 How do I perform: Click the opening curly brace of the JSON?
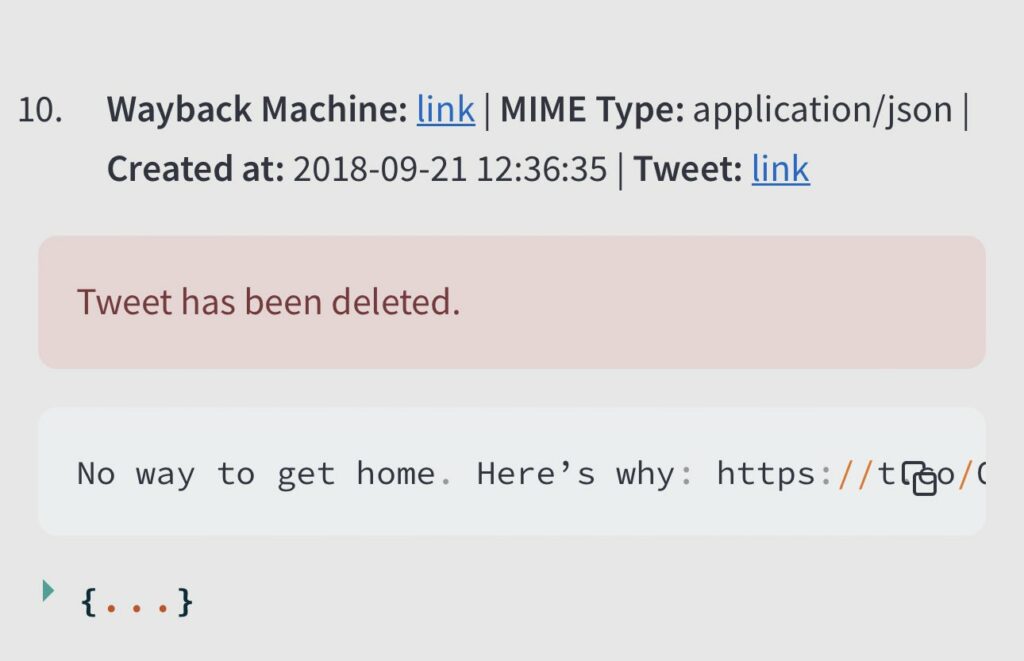click(x=89, y=602)
